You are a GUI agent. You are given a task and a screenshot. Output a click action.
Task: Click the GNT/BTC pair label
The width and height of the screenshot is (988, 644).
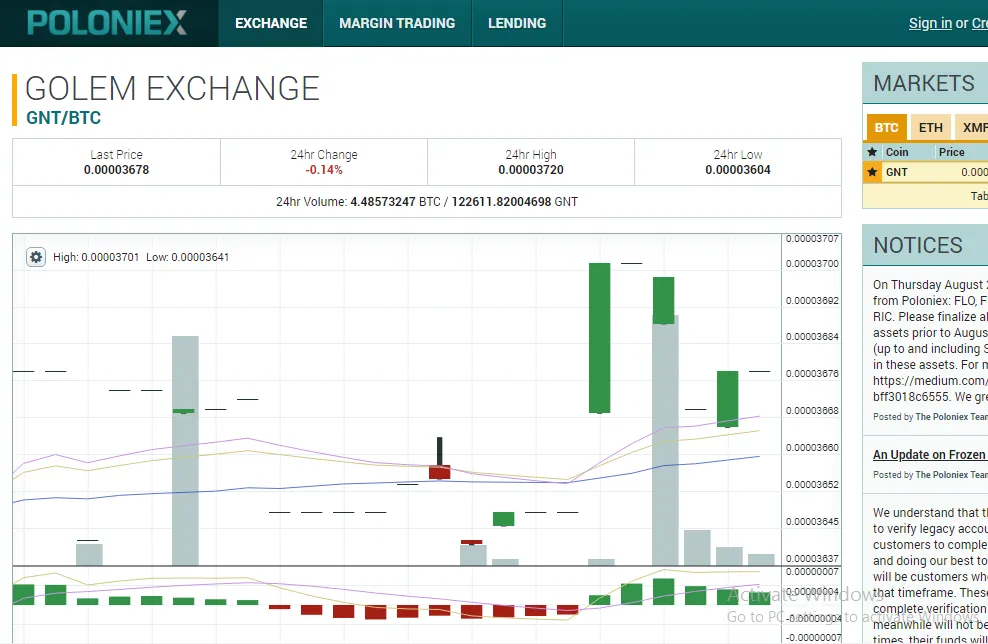(x=64, y=118)
